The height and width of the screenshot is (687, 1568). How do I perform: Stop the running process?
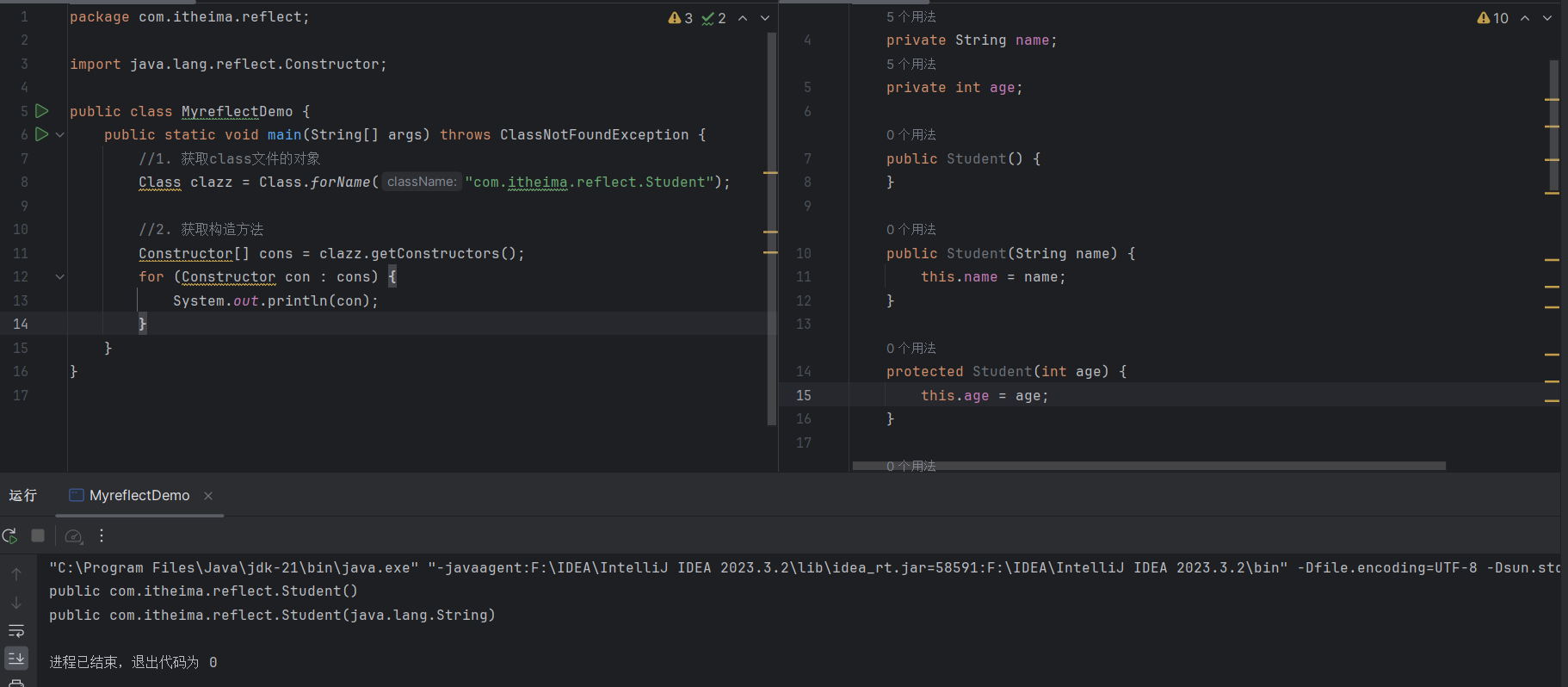(x=38, y=535)
